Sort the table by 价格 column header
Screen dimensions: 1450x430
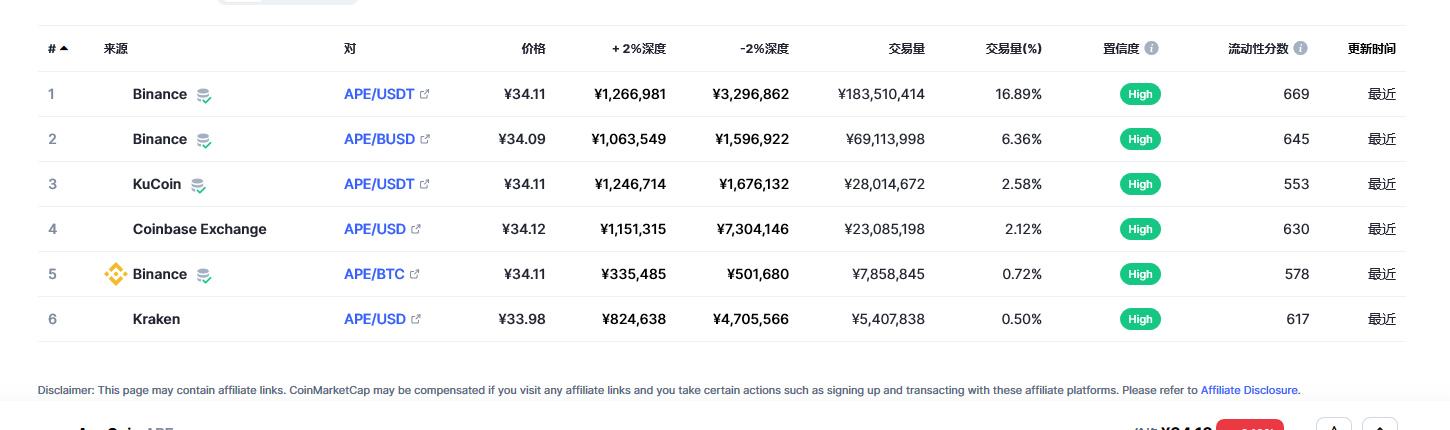pyautogui.click(x=533, y=48)
